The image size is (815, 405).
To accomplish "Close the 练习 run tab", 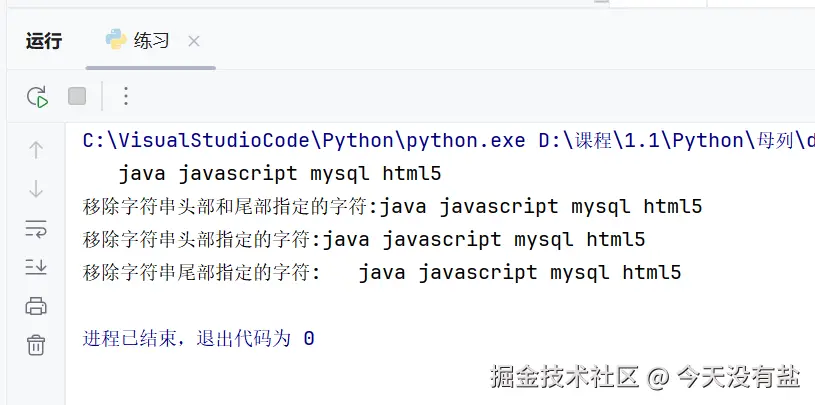I will coord(194,41).
